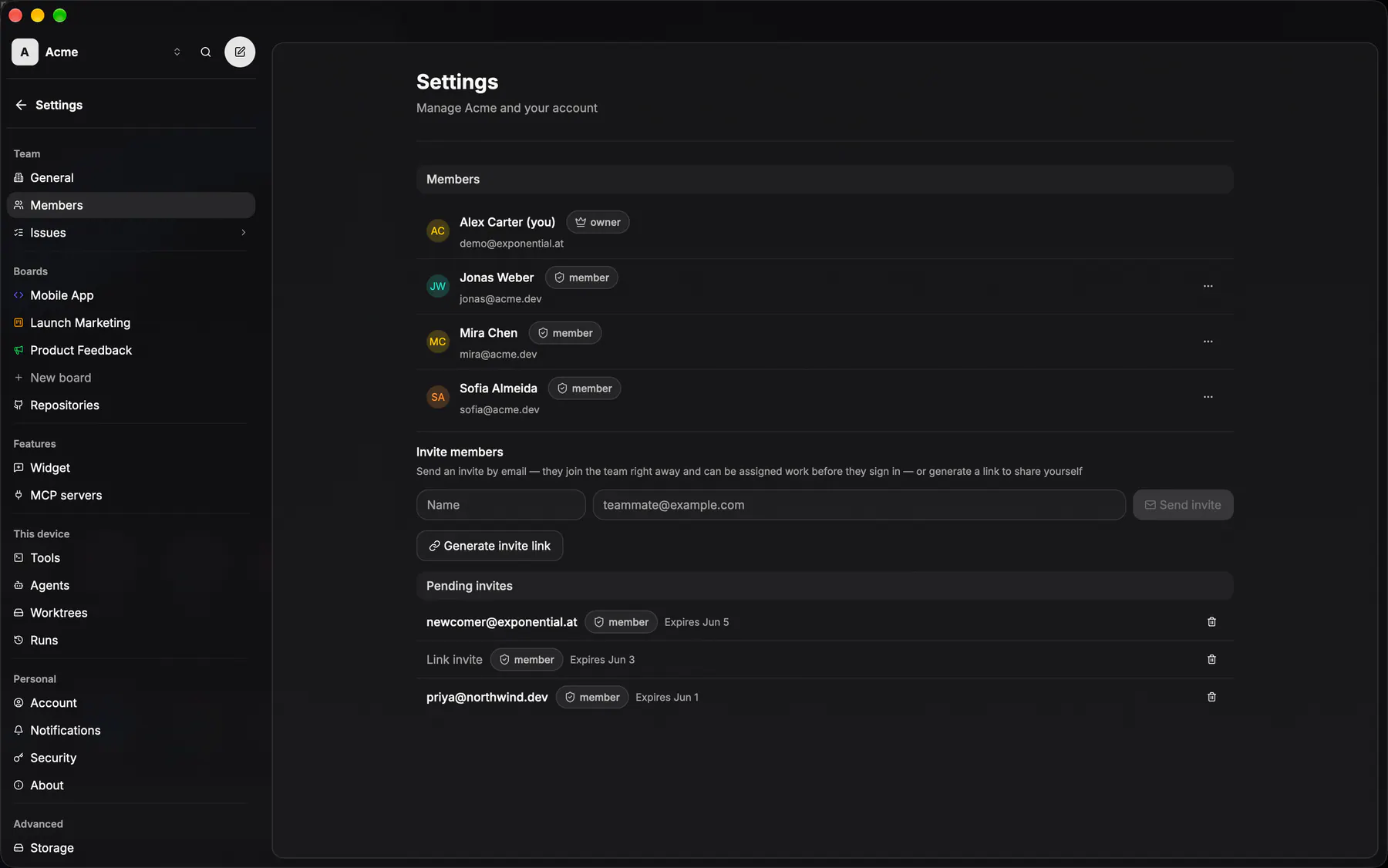Click New board in the sidebar
The image size is (1388, 868).
point(131,378)
